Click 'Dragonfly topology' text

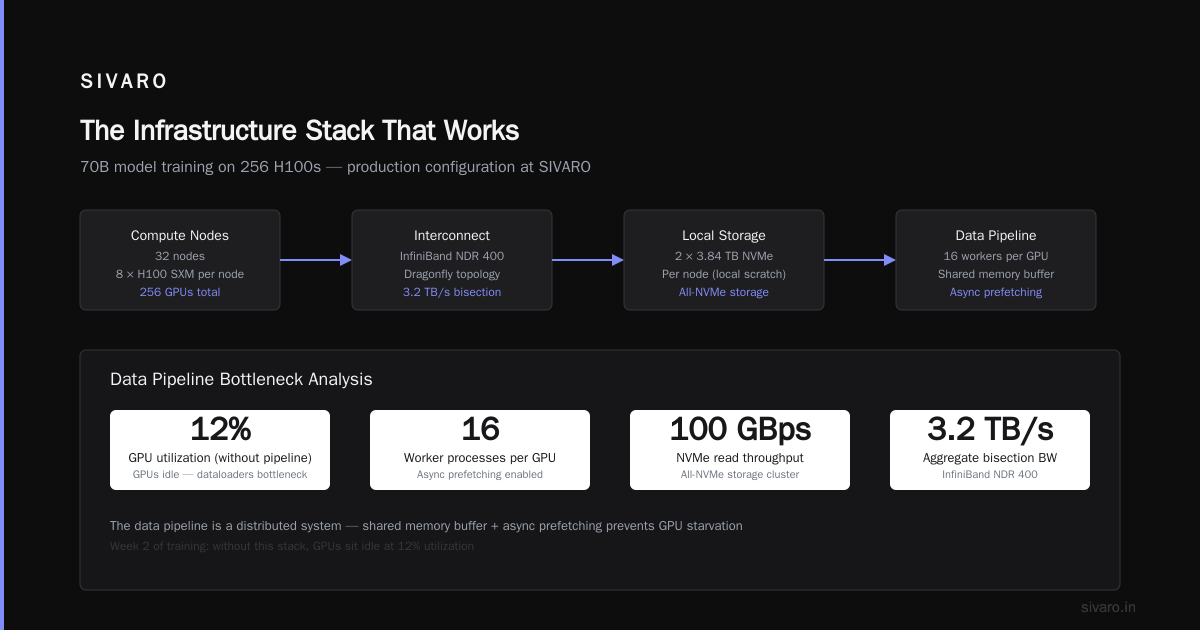point(452,274)
